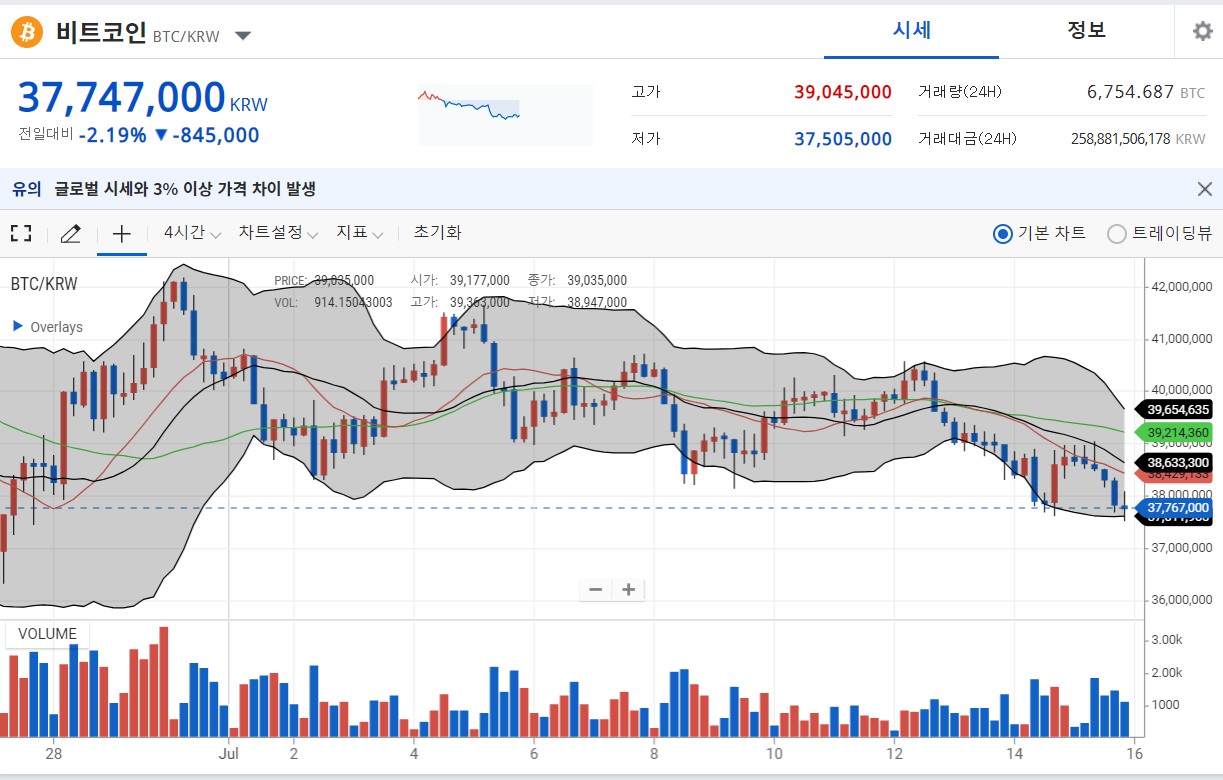Click the 24H volume 6,754.687
This screenshot has width=1223, height=780.
[x=1130, y=92]
